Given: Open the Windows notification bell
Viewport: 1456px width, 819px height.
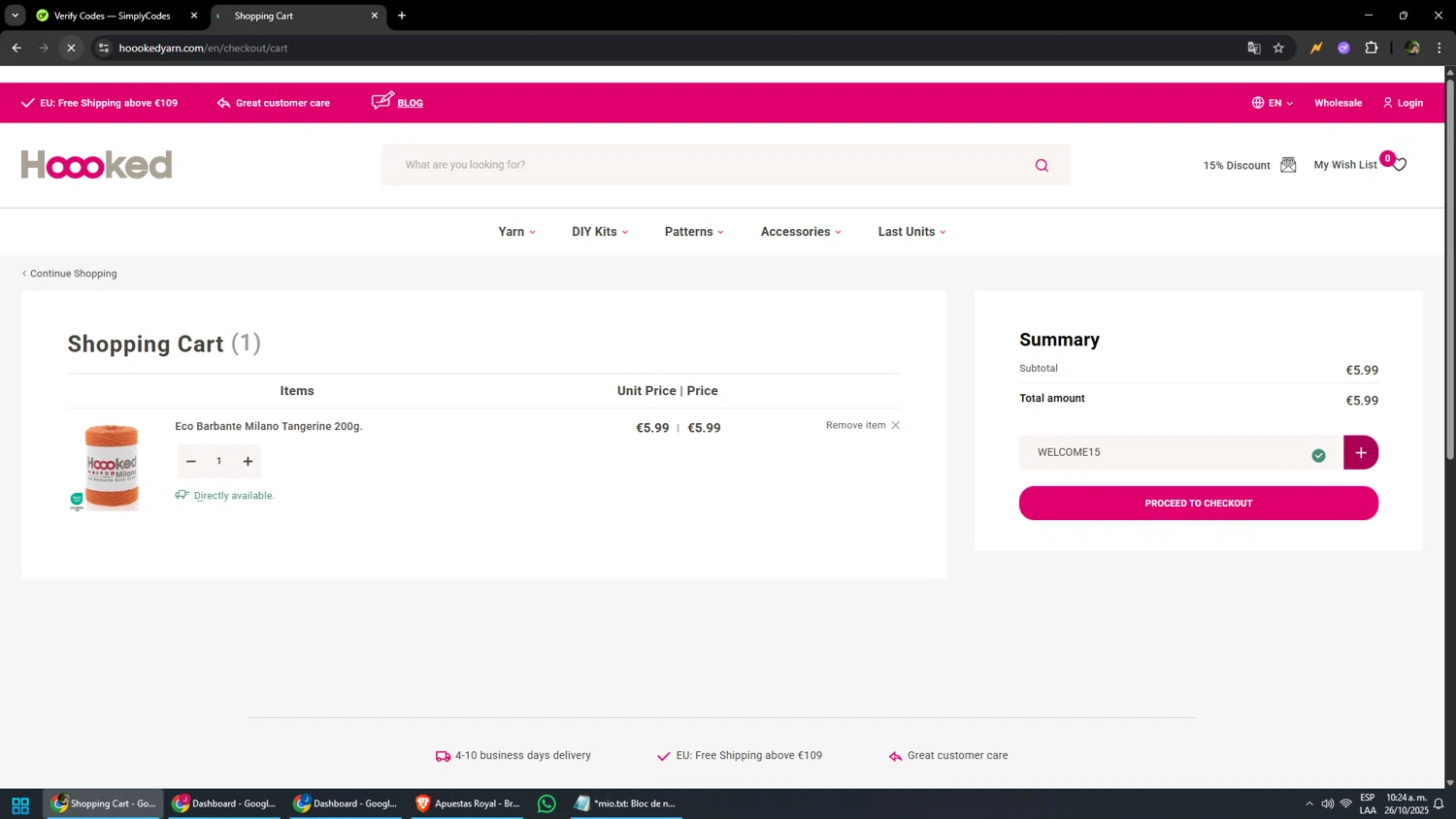Looking at the screenshot, I should tap(1439, 804).
